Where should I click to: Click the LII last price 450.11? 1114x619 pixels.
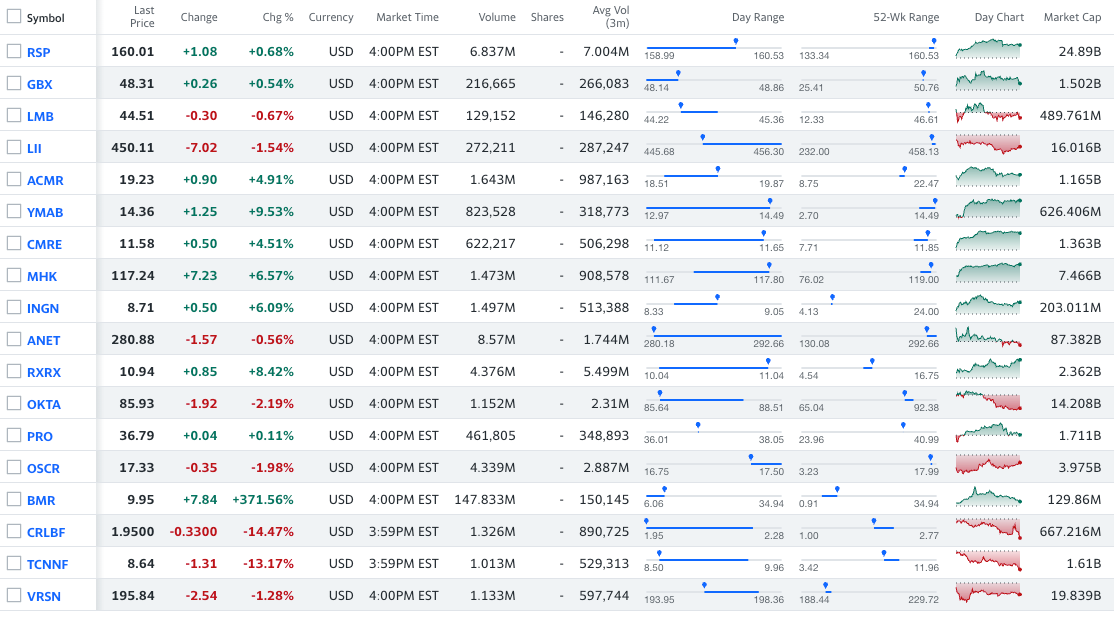pyautogui.click(x=133, y=148)
